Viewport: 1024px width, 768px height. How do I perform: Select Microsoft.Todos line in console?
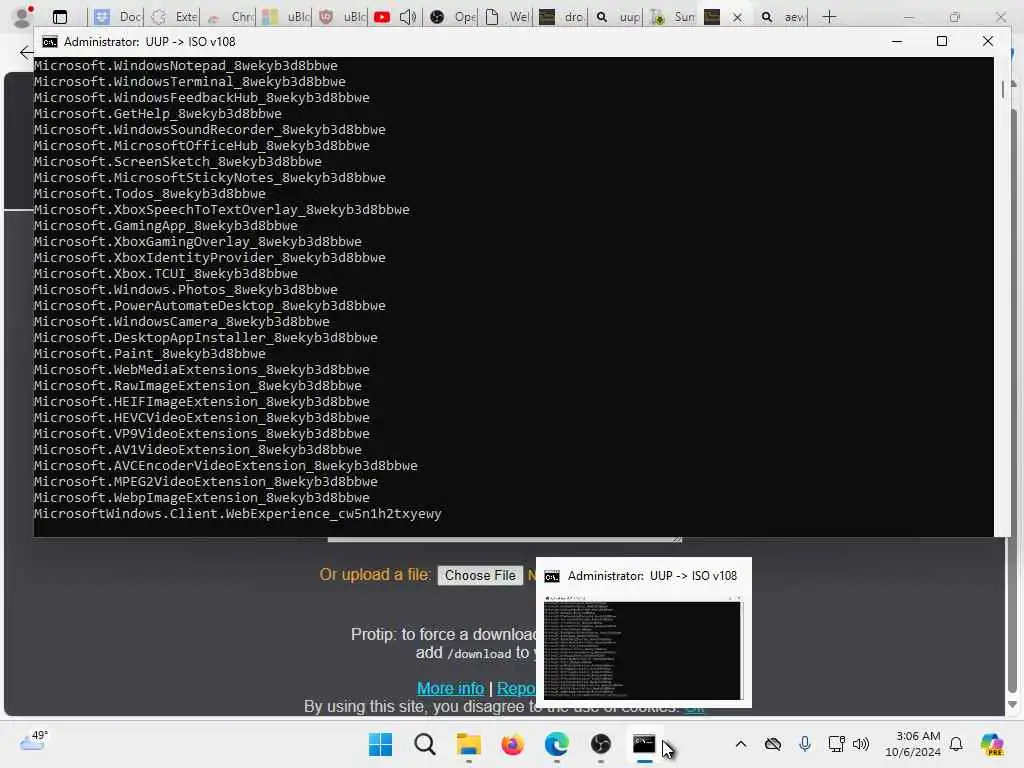click(x=150, y=194)
